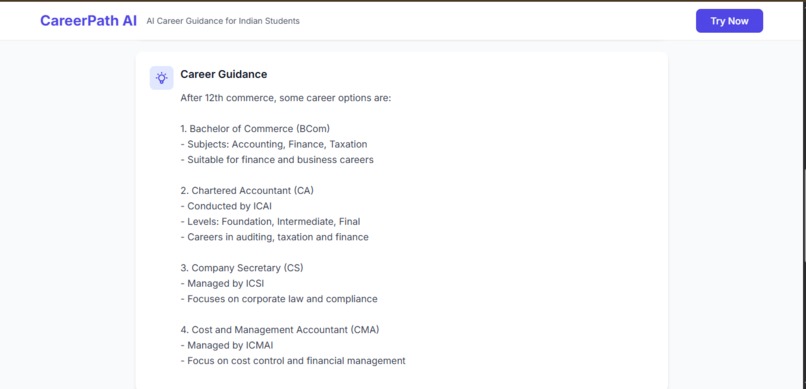Click "1. Bachelor of Commerce (BCom)" line
The image size is (806, 389).
[x=255, y=128]
